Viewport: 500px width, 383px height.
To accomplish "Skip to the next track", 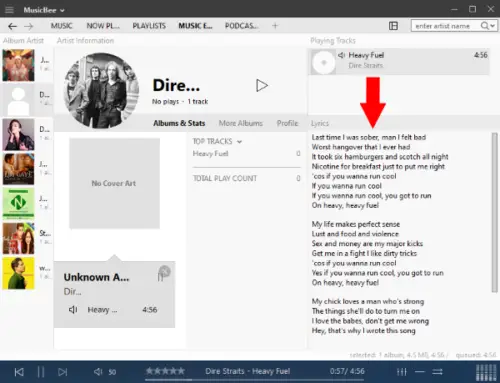I will pyautogui.click(x=63, y=372).
